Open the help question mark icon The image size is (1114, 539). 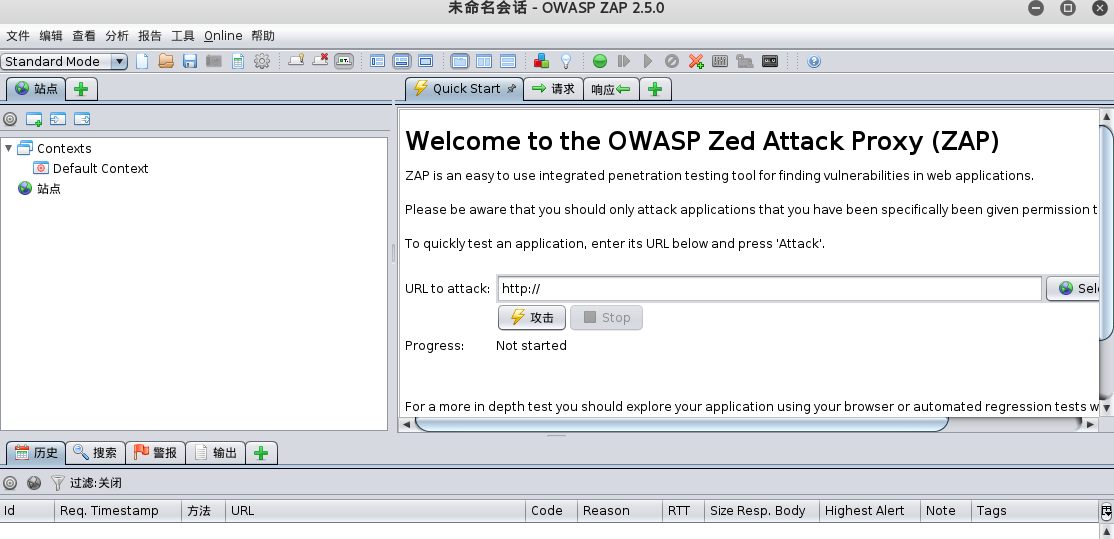[x=814, y=61]
